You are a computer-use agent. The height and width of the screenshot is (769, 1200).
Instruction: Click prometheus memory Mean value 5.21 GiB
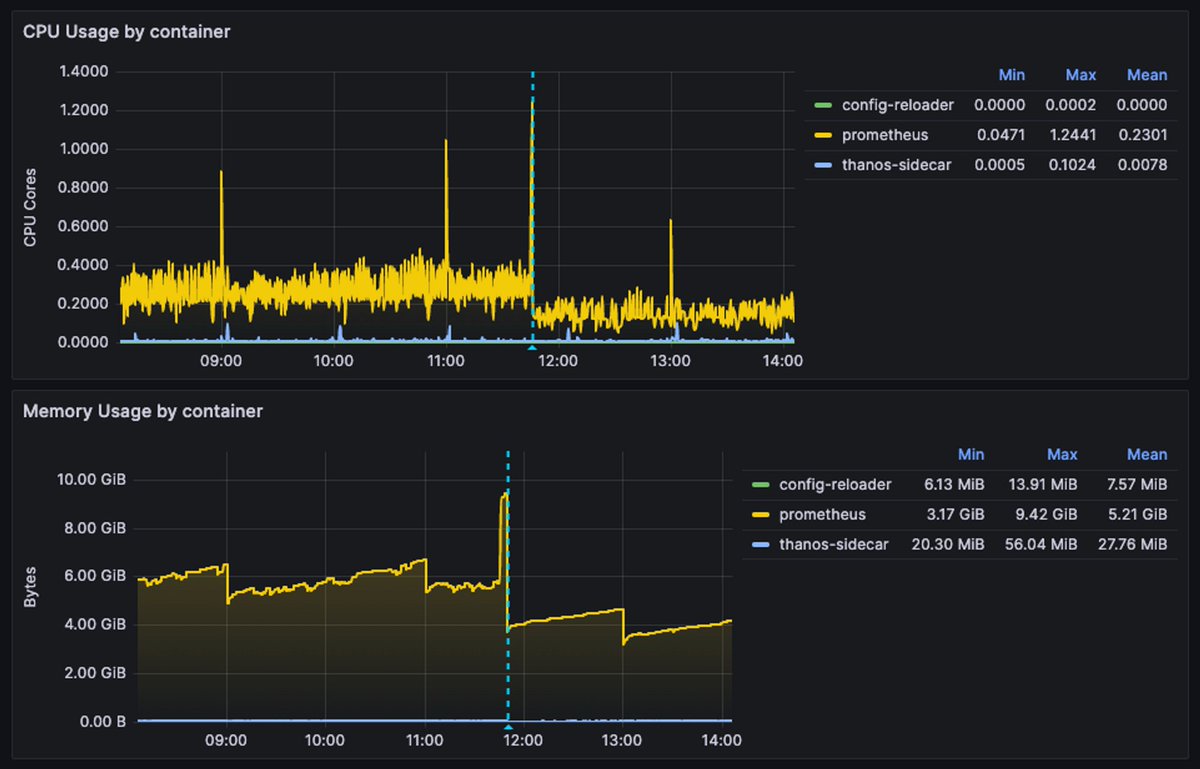pos(1136,514)
